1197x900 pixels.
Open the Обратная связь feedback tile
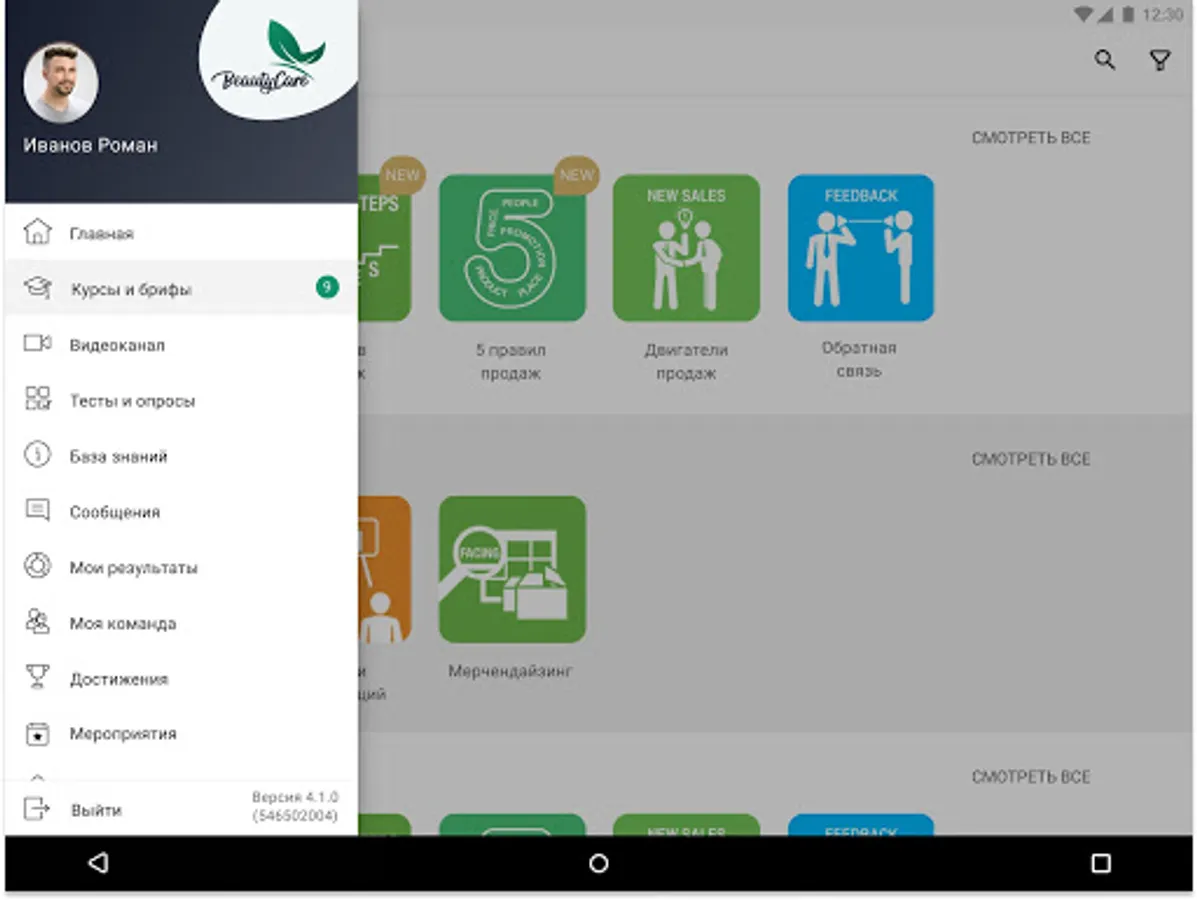[860, 247]
